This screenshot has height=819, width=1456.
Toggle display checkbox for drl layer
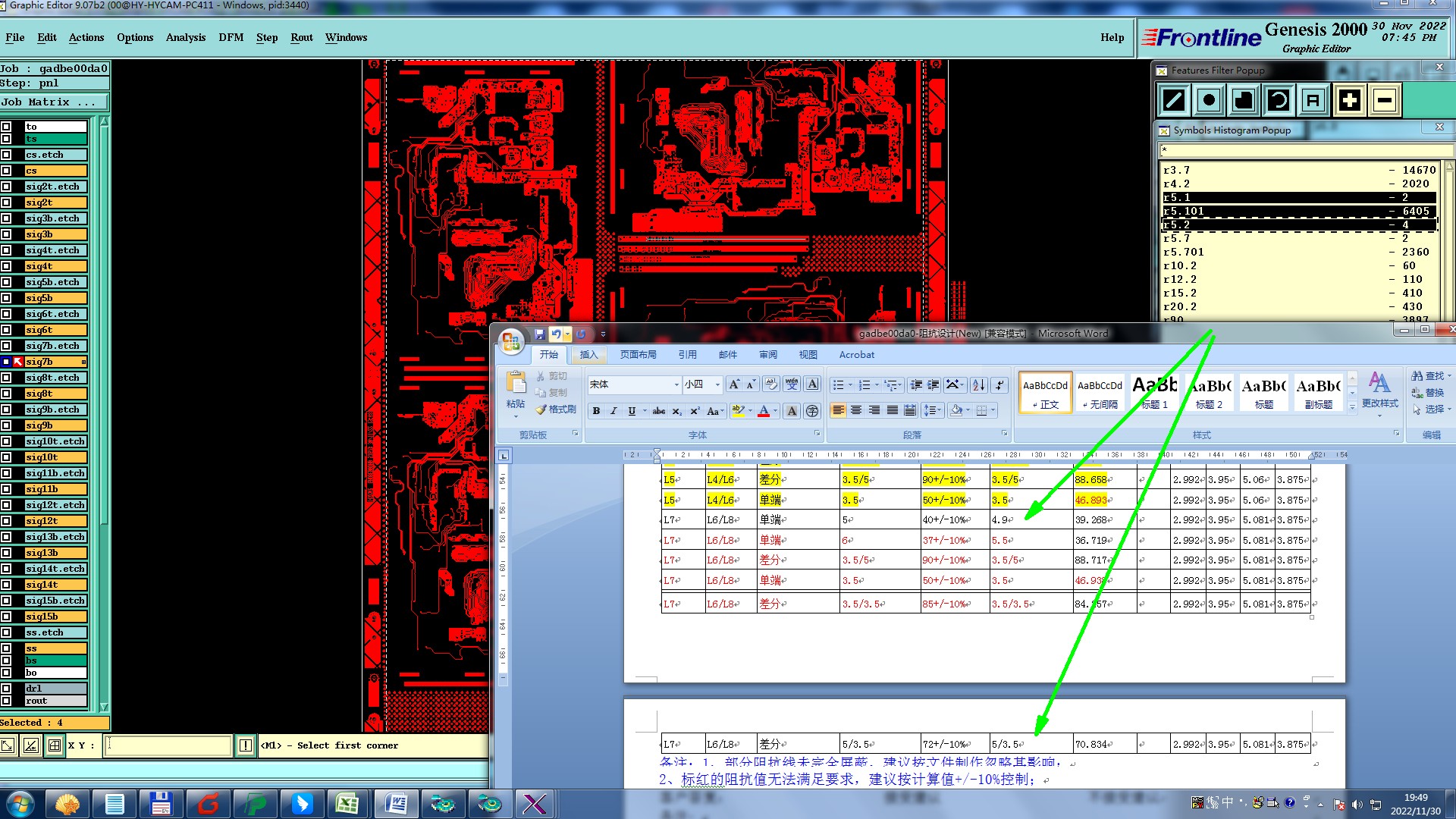click(x=6, y=689)
